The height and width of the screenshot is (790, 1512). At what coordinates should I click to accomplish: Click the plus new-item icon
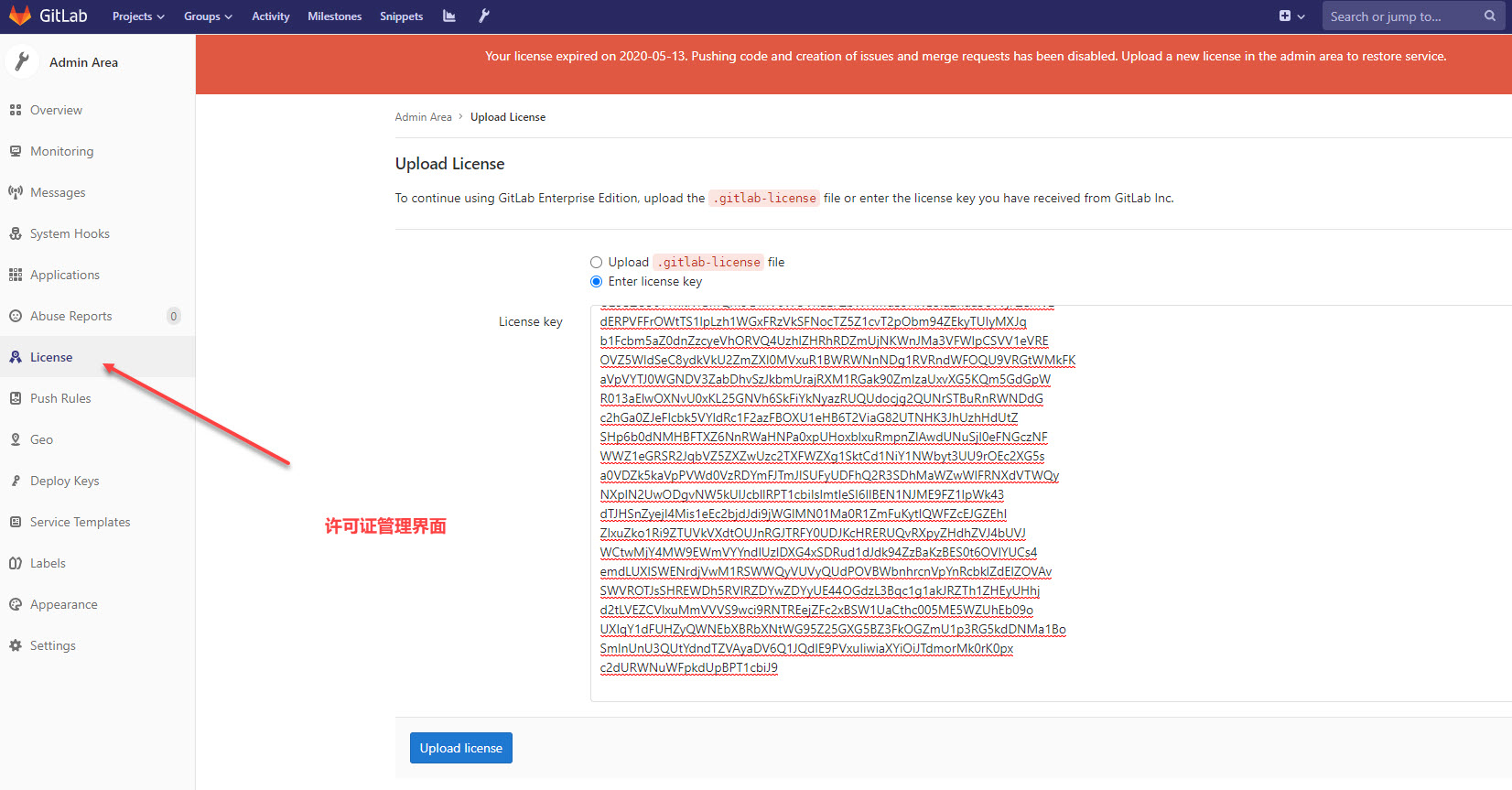1285,16
